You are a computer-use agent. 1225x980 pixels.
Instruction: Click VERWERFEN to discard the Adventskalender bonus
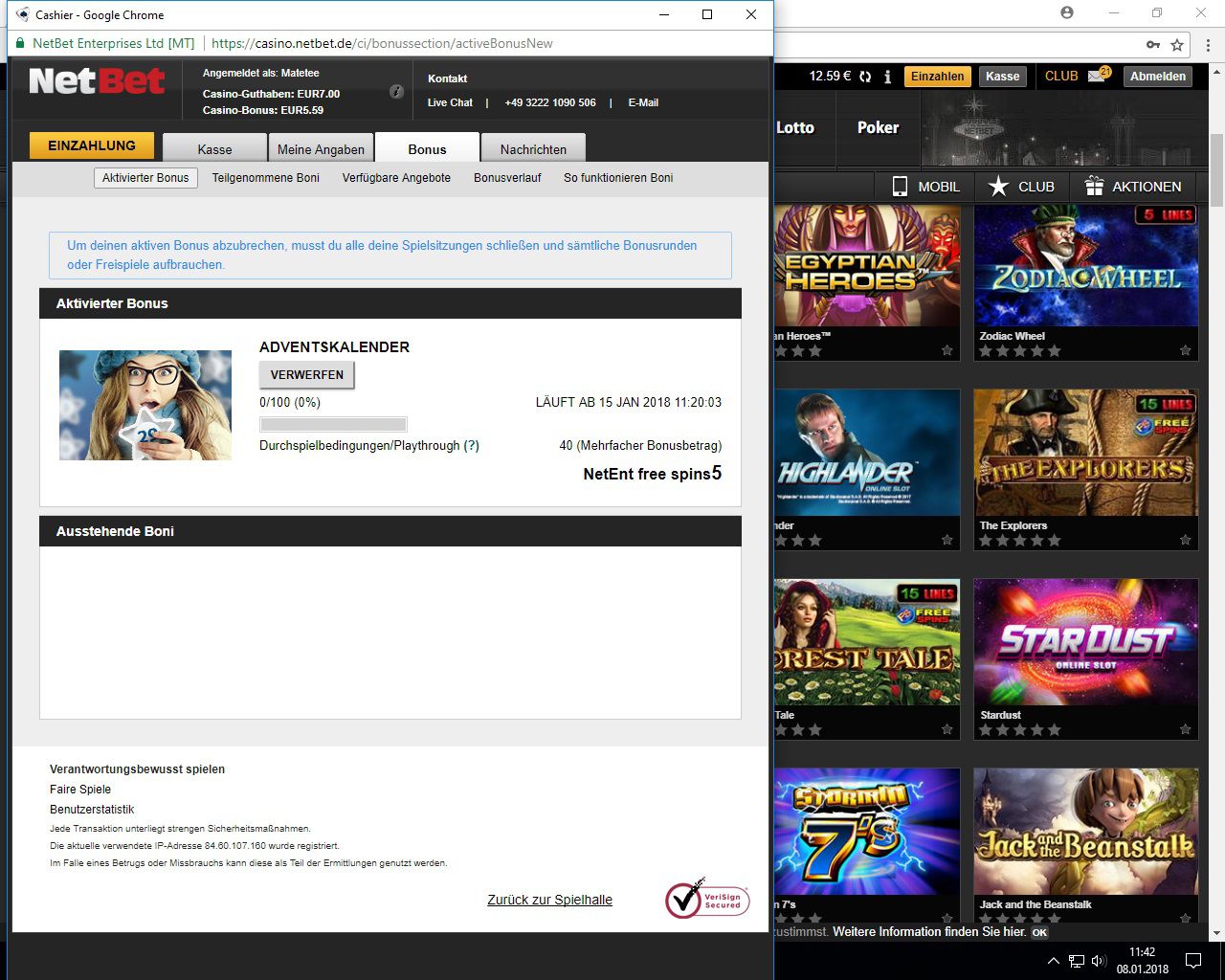(306, 374)
